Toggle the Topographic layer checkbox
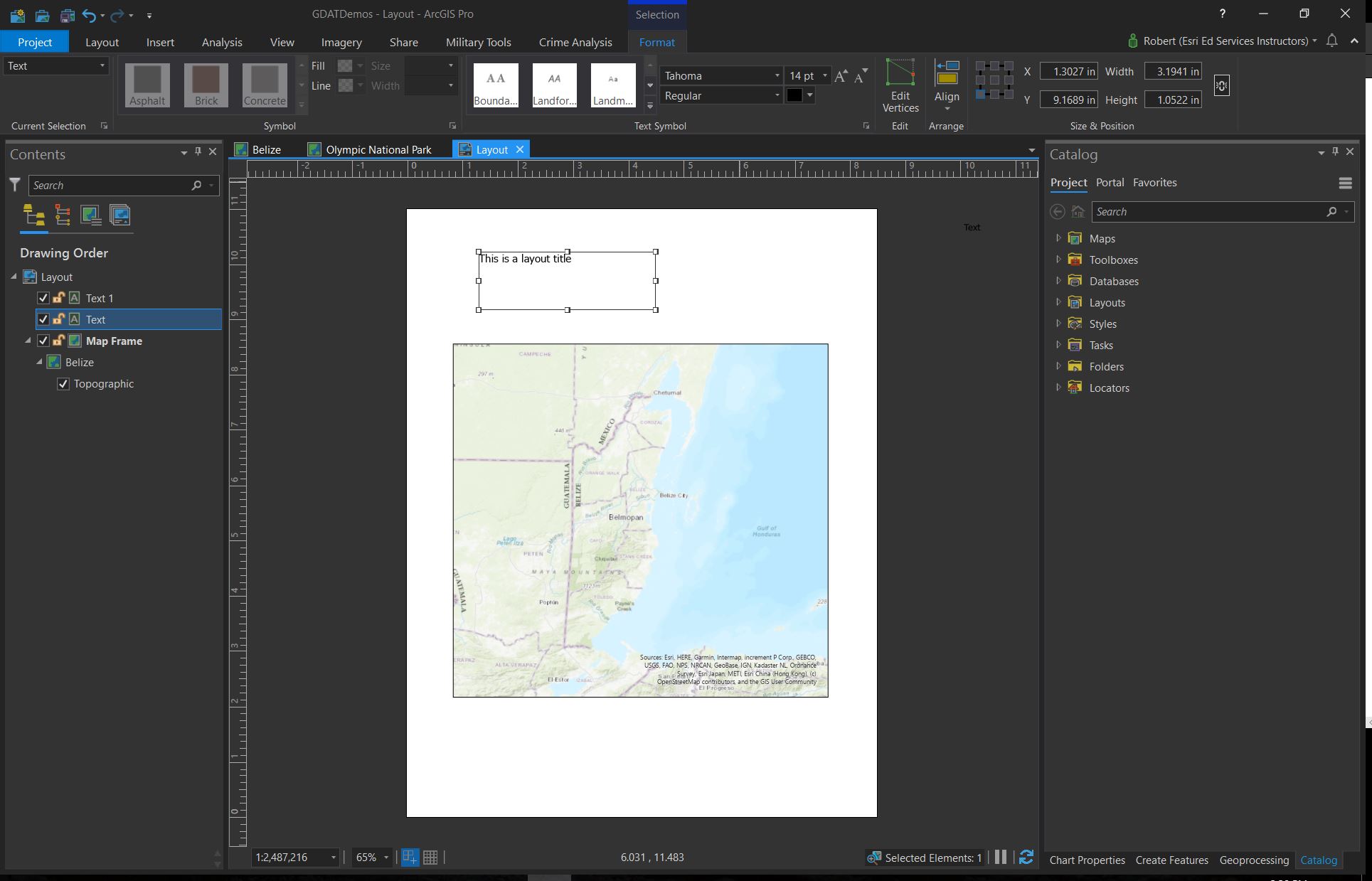Screen dimensions: 1372x881 click(63, 384)
